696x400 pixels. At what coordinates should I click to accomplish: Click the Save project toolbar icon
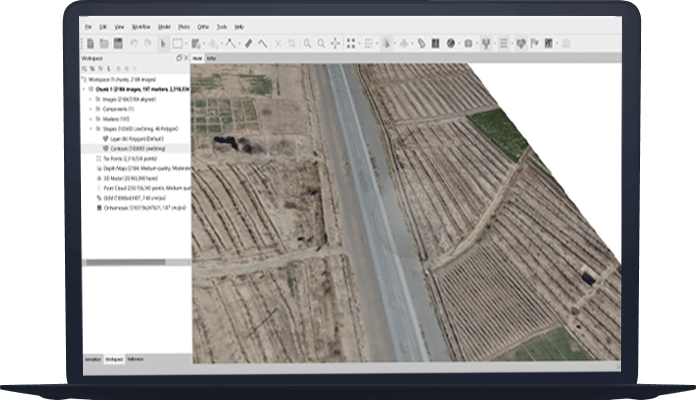click(116, 43)
